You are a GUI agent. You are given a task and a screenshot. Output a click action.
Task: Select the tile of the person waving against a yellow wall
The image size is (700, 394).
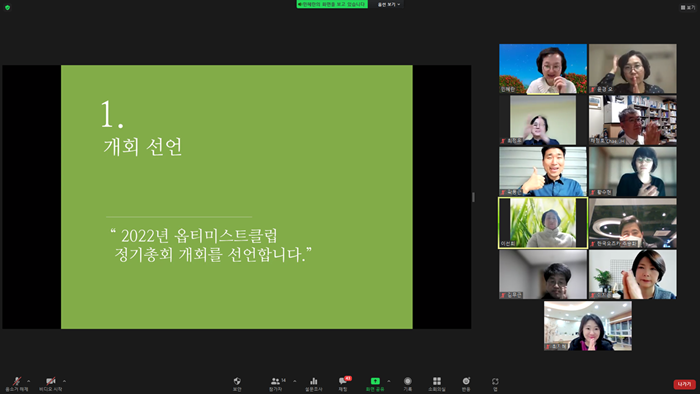click(x=543, y=120)
